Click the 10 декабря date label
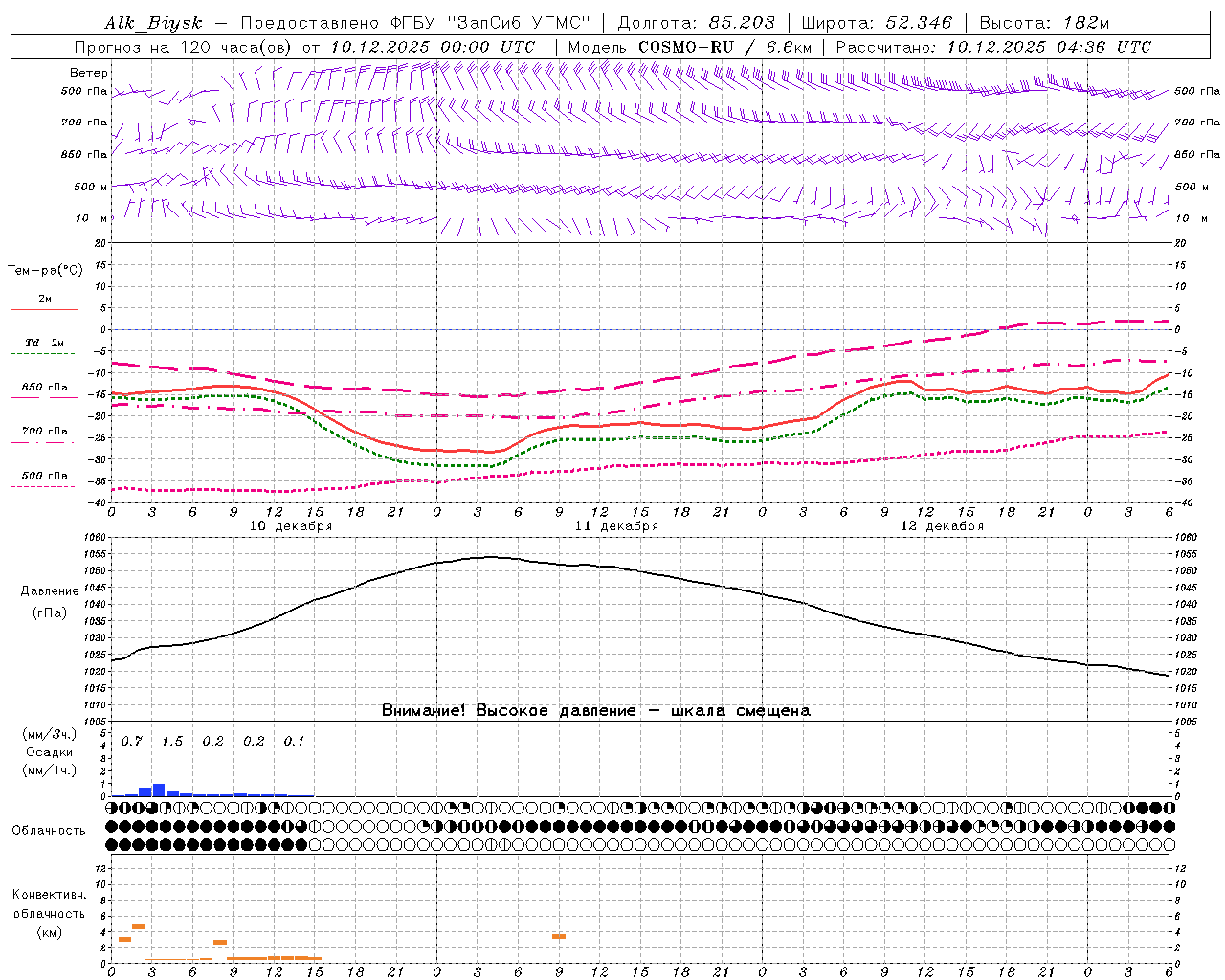Image resolution: width=1225 pixels, height=980 pixels. pyautogui.click(x=291, y=525)
